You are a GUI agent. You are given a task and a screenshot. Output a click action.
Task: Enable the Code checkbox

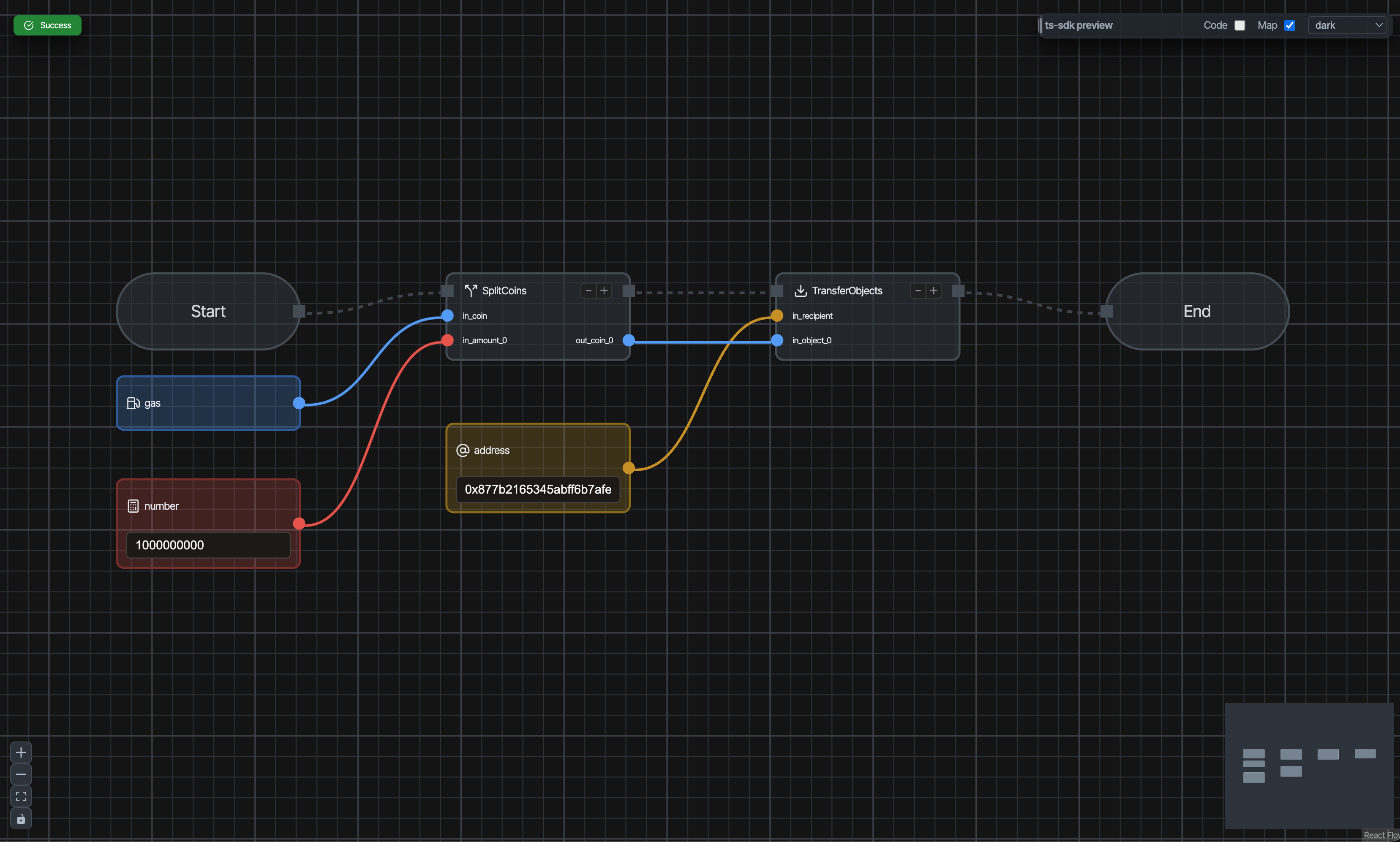click(x=1239, y=25)
